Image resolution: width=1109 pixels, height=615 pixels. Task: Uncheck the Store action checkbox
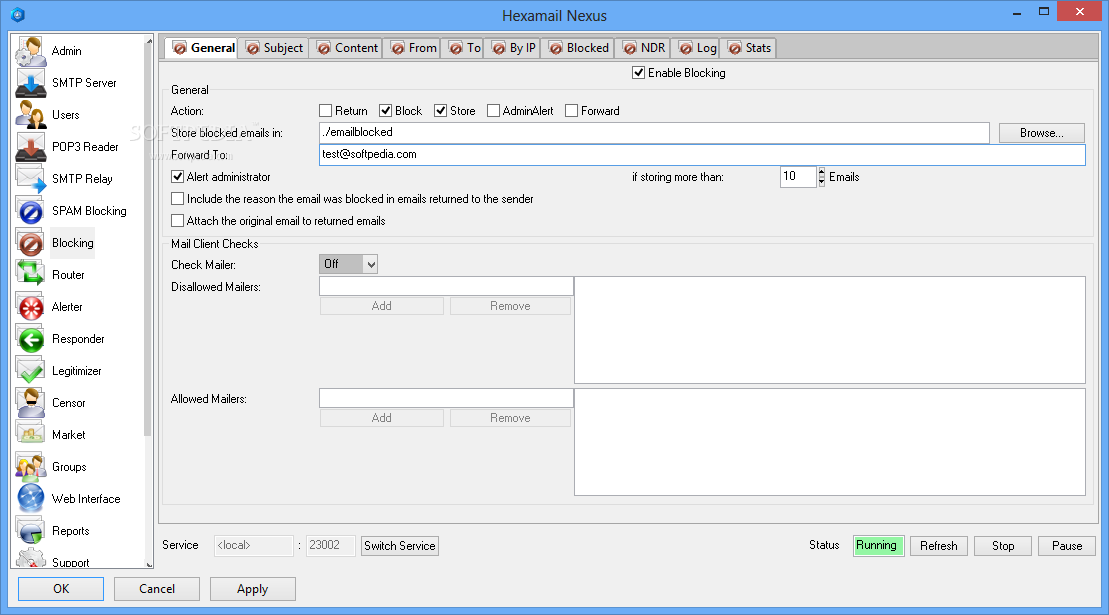[x=441, y=111]
